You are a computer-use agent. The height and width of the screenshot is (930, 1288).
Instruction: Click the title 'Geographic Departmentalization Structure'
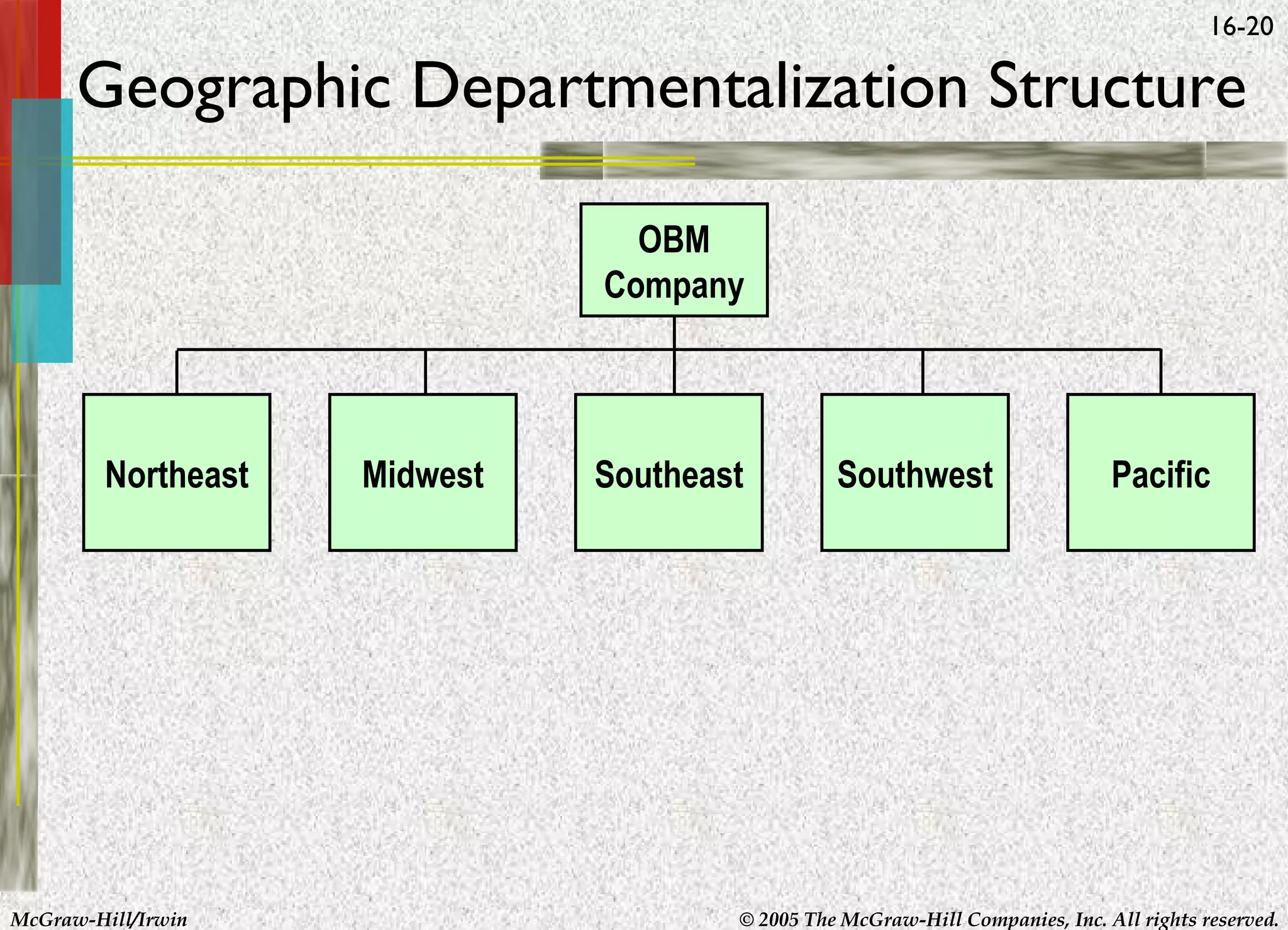tap(661, 88)
